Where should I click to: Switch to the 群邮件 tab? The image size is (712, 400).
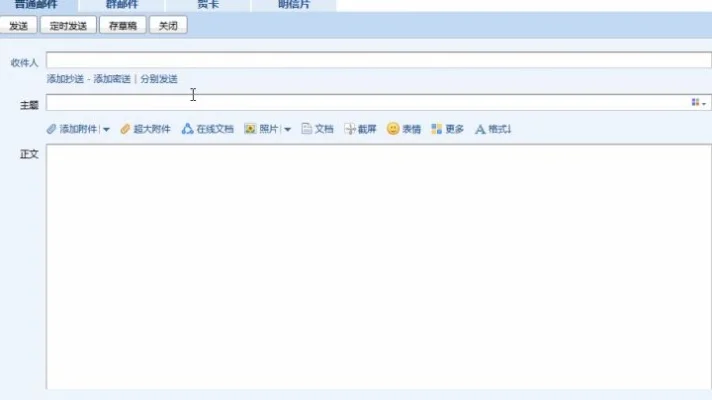pos(122,5)
